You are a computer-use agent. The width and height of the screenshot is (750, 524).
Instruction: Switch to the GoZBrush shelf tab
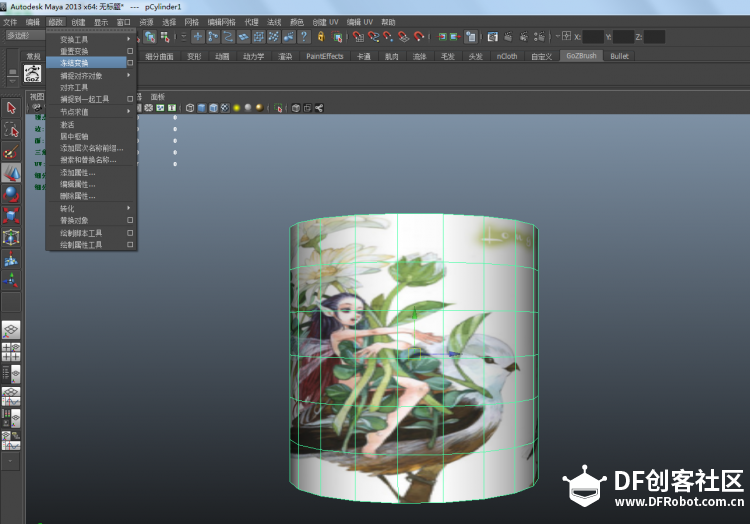click(x=581, y=56)
